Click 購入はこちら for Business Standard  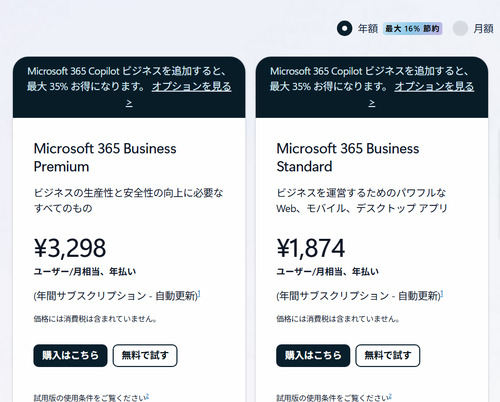(313, 355)
